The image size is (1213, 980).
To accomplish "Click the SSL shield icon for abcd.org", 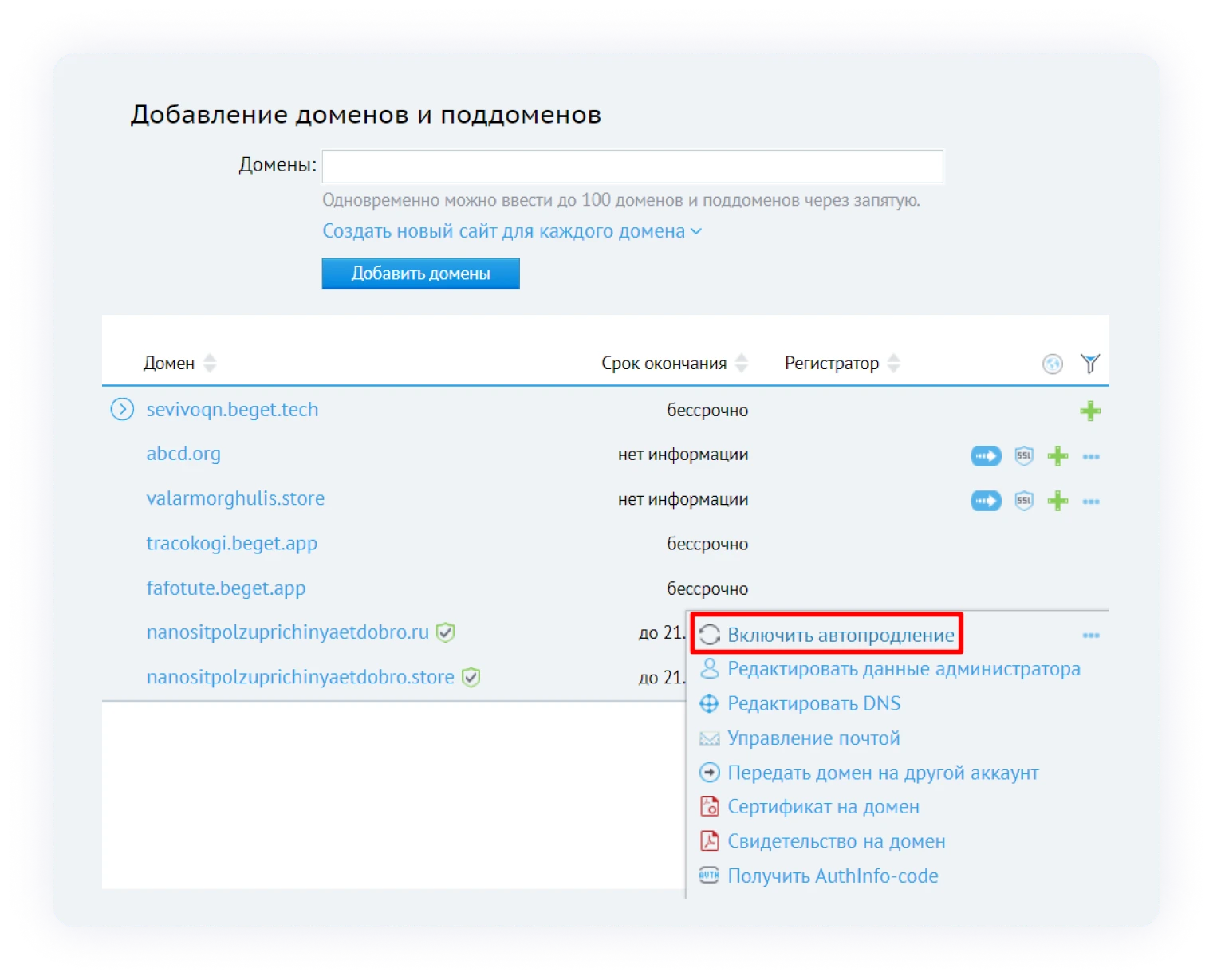I will click(x=1023, y=456).
